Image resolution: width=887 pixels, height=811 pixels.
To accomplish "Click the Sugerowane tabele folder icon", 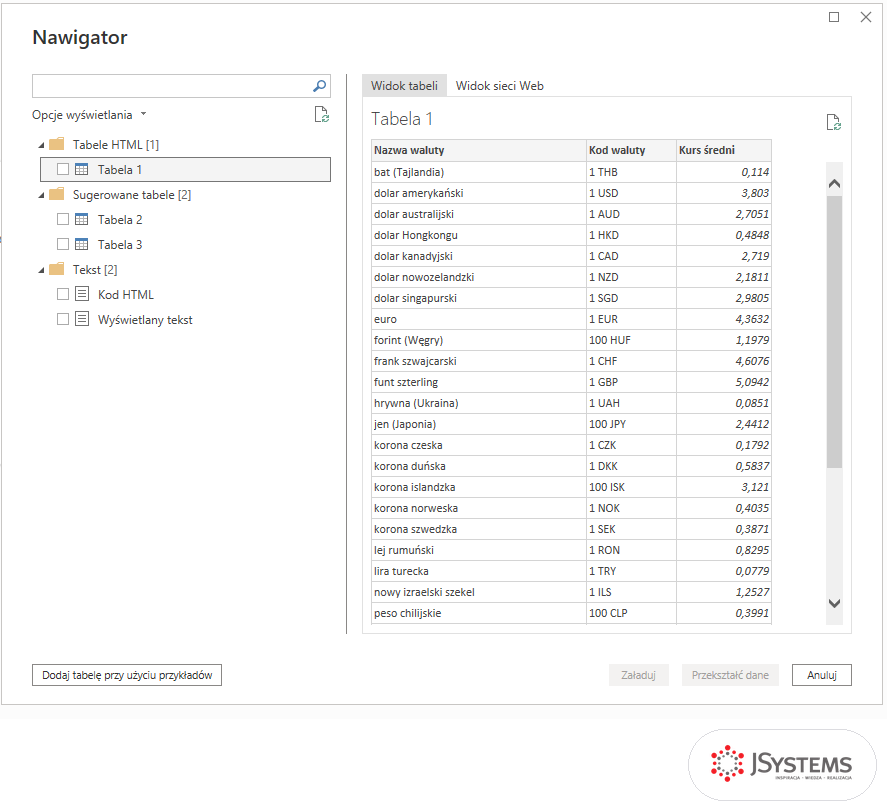I will tap(57, 195).
